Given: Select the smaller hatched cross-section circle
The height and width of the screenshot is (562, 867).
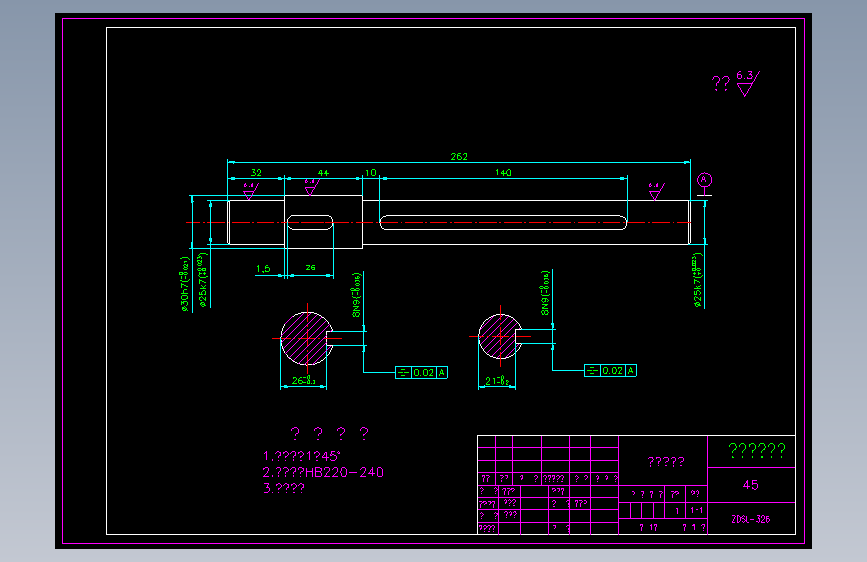Looking at the screenshot, I should 500,336.
